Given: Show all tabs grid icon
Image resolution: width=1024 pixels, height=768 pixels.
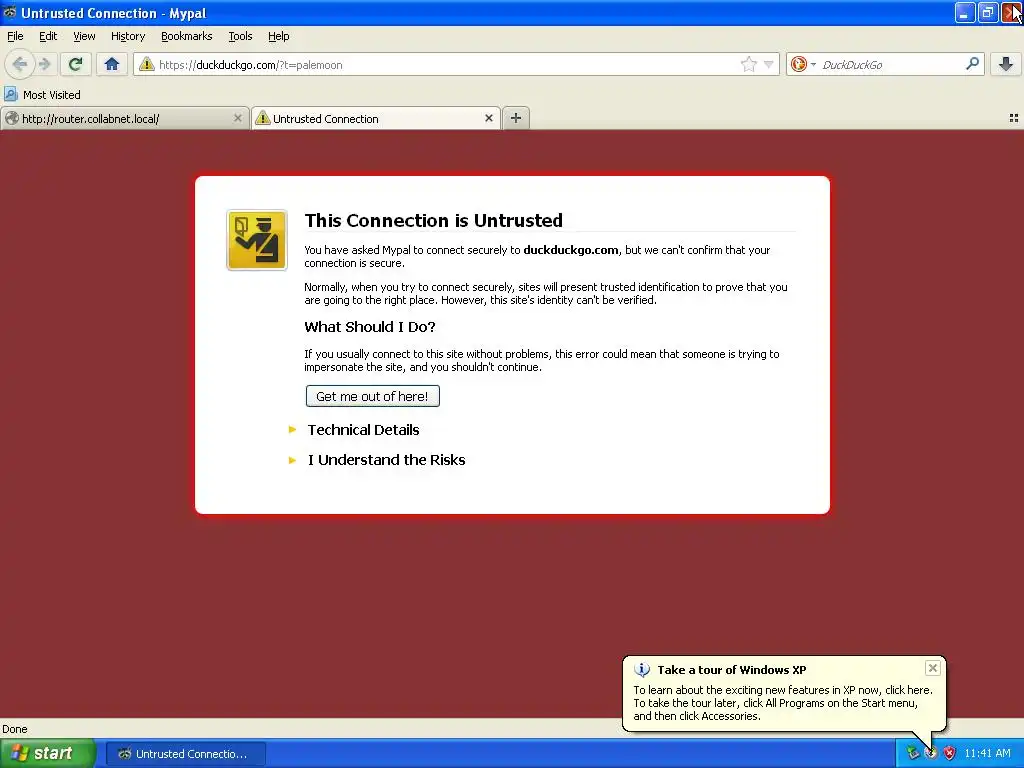Looking at the screenshot, I should pos(1014,118).
